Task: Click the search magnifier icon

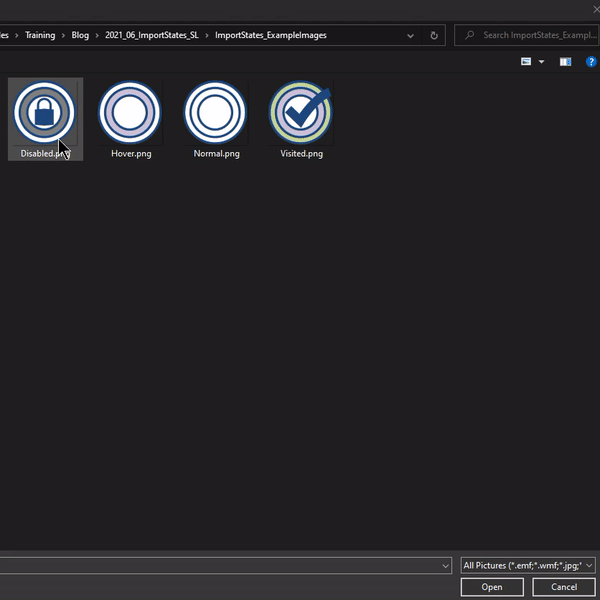Action: coord(469,35)
